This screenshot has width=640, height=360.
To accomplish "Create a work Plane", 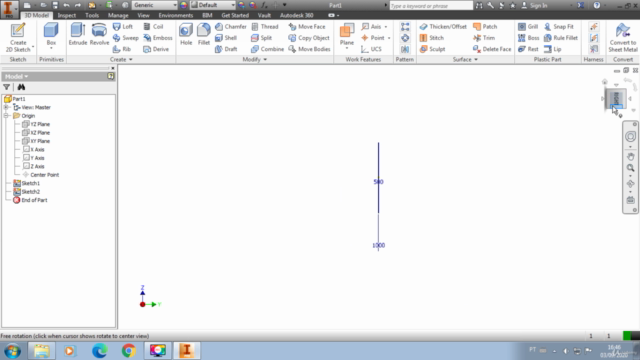I will pos(347,36).
